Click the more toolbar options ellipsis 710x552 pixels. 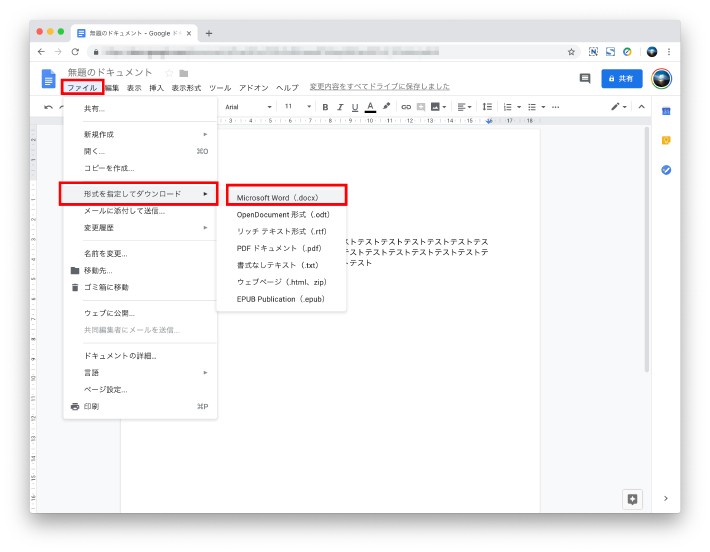(556, 107)
